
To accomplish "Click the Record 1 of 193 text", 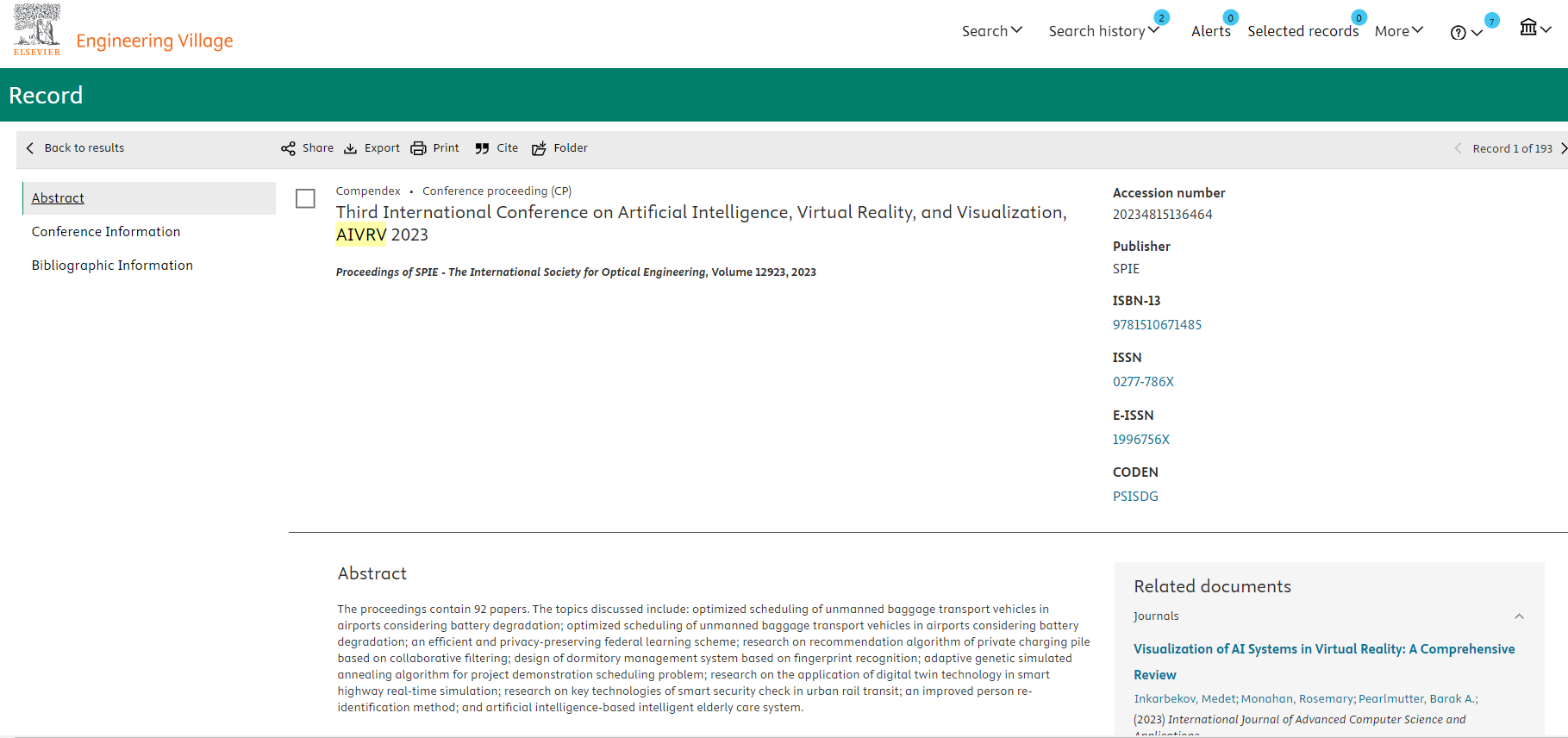I will click(x=1512, y=149).
